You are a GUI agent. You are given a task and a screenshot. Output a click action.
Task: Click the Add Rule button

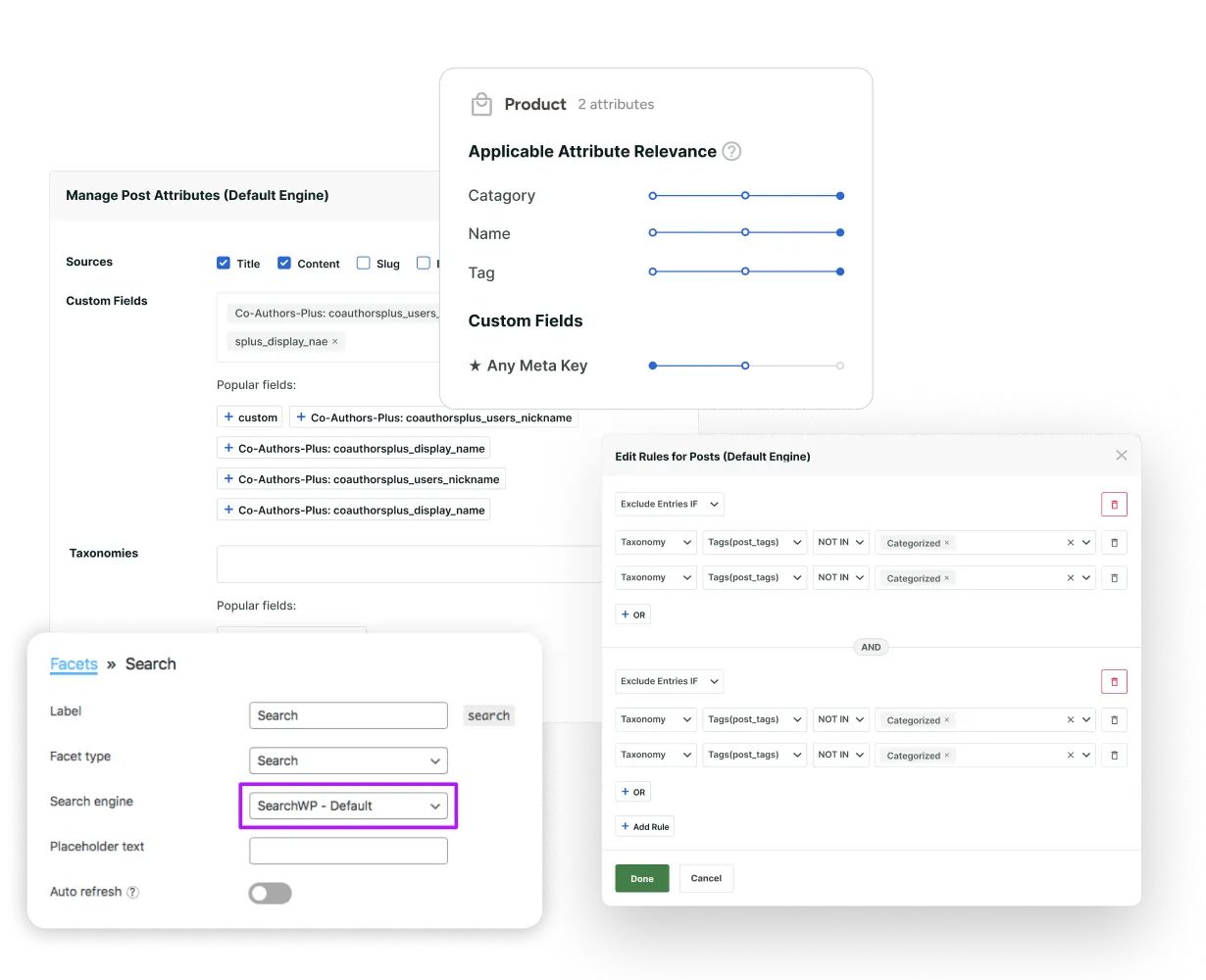(644, 826)
